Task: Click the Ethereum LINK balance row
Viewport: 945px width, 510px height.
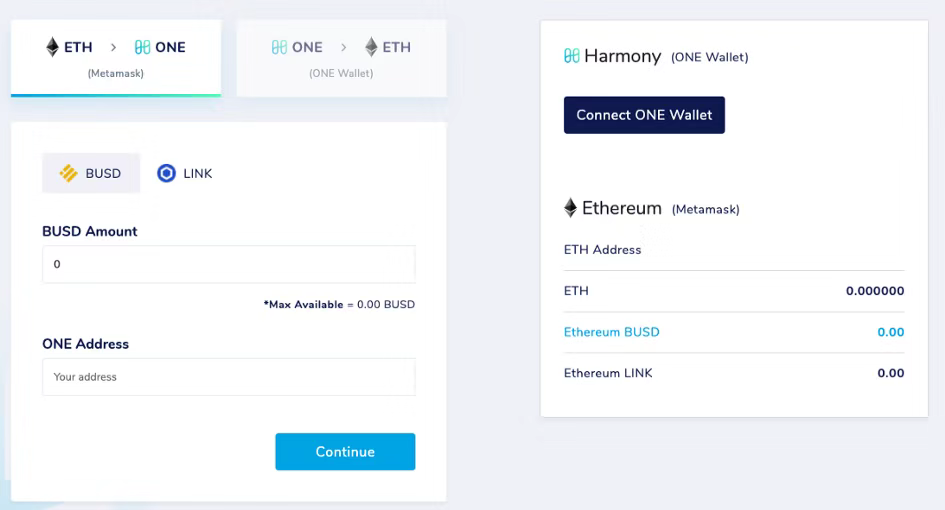Action: tap(734, 373)
